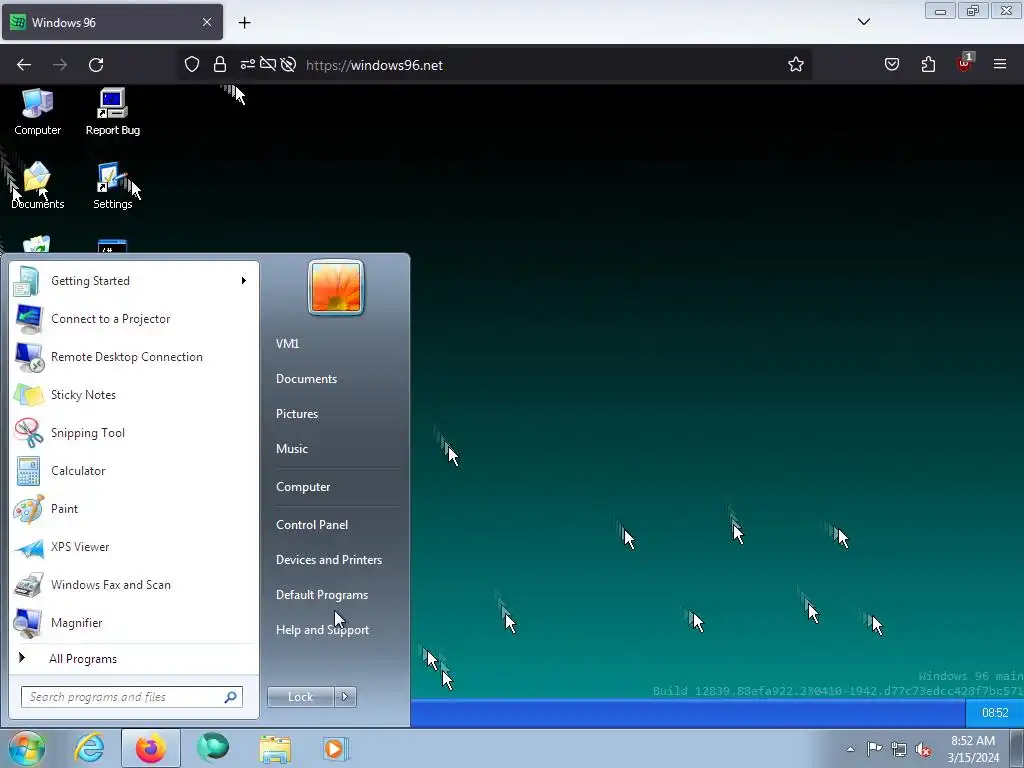Screen dimensions: 1024x768
Task: Click the permissions icon in address bar
Action: [248, 64]
